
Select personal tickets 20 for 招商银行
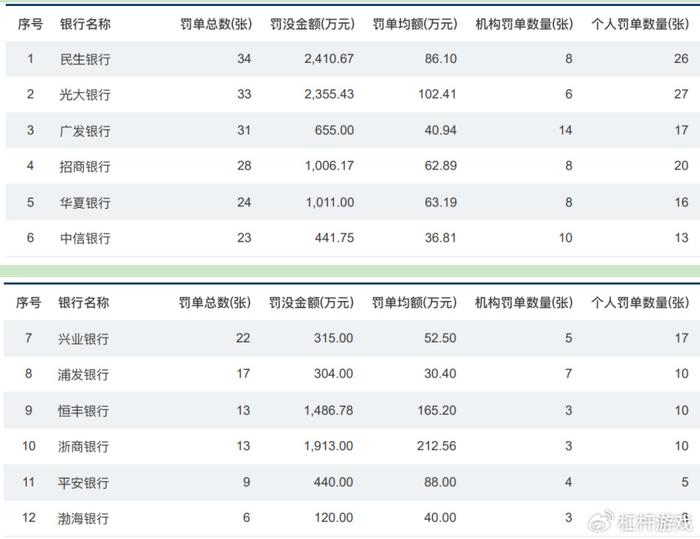pos(681,166)
